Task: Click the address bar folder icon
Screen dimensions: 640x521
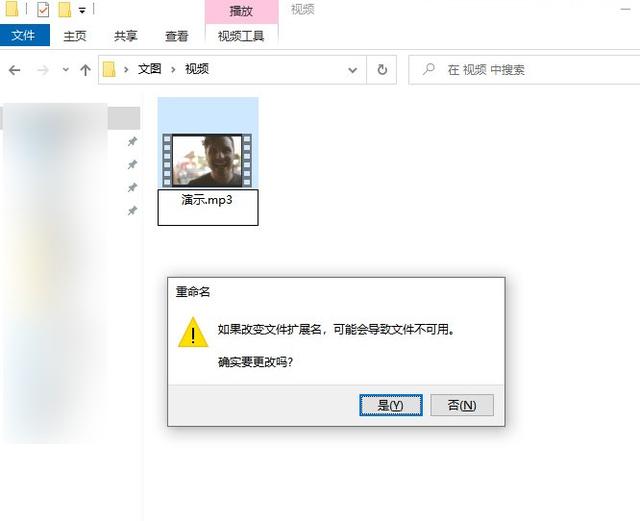Action: point(109,69)
